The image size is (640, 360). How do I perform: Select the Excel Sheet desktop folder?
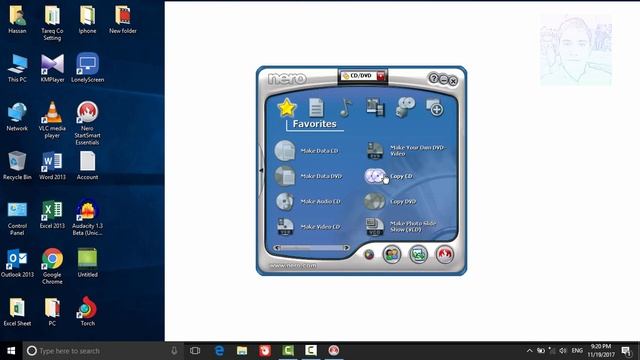(17, 312)
